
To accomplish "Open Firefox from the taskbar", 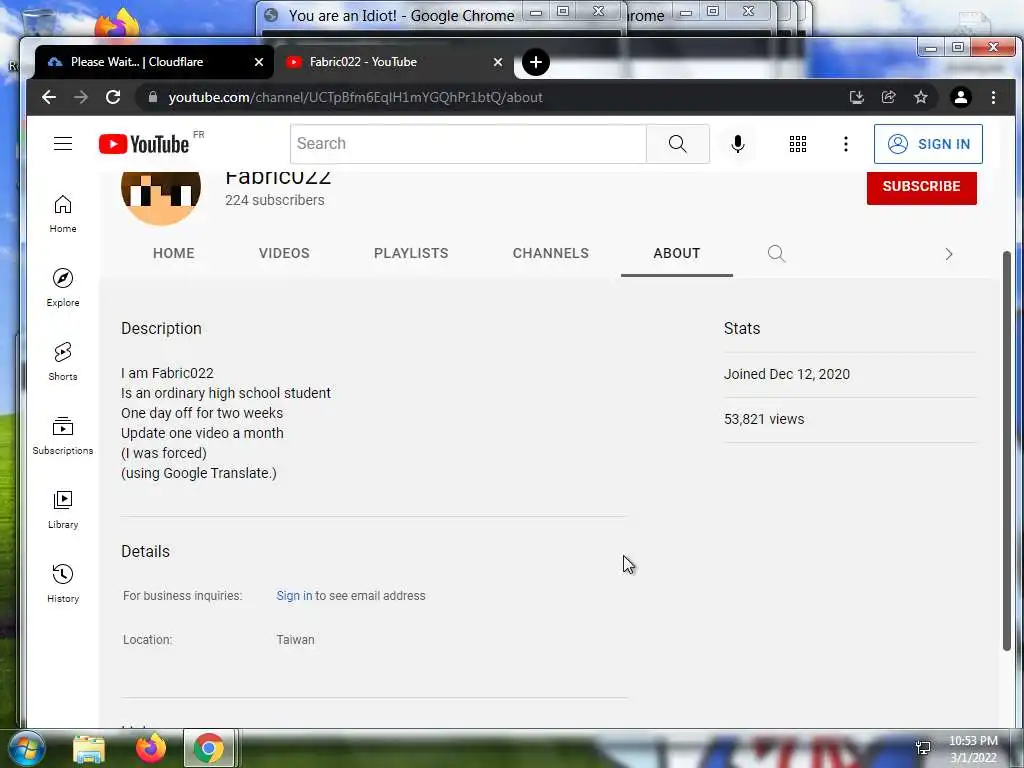I will tap(151, 748).
